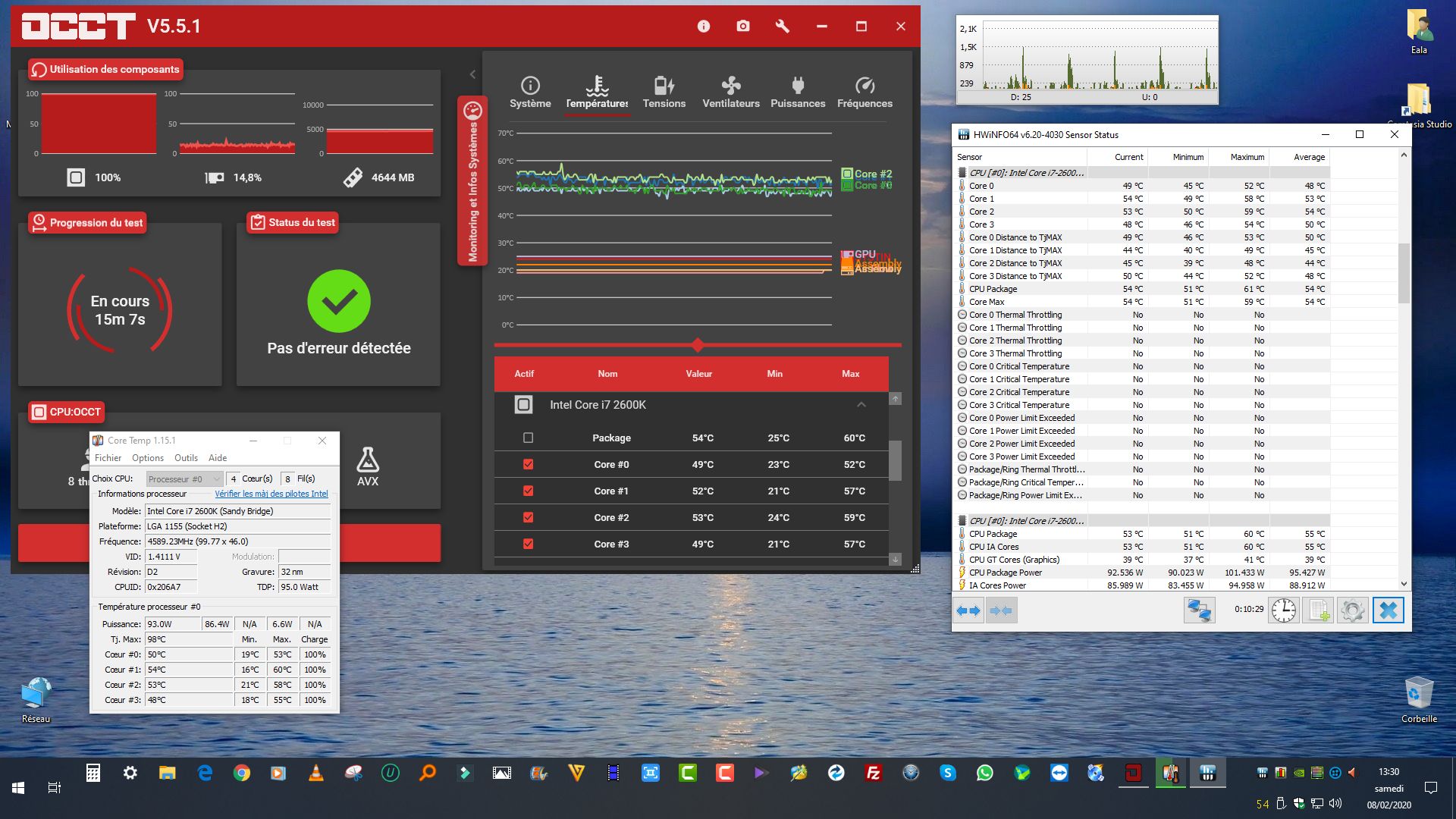Take a screenshot with OCCT camera icon
The height and width of the screenshot is (819, 1456).
click(x=743, y=27)
